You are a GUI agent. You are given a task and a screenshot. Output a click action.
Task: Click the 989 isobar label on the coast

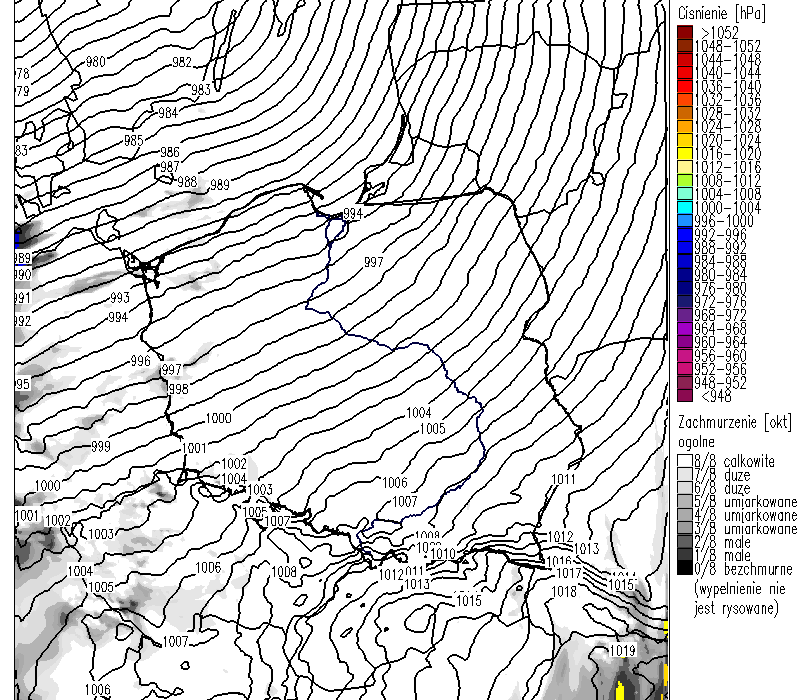coord(219,185)
